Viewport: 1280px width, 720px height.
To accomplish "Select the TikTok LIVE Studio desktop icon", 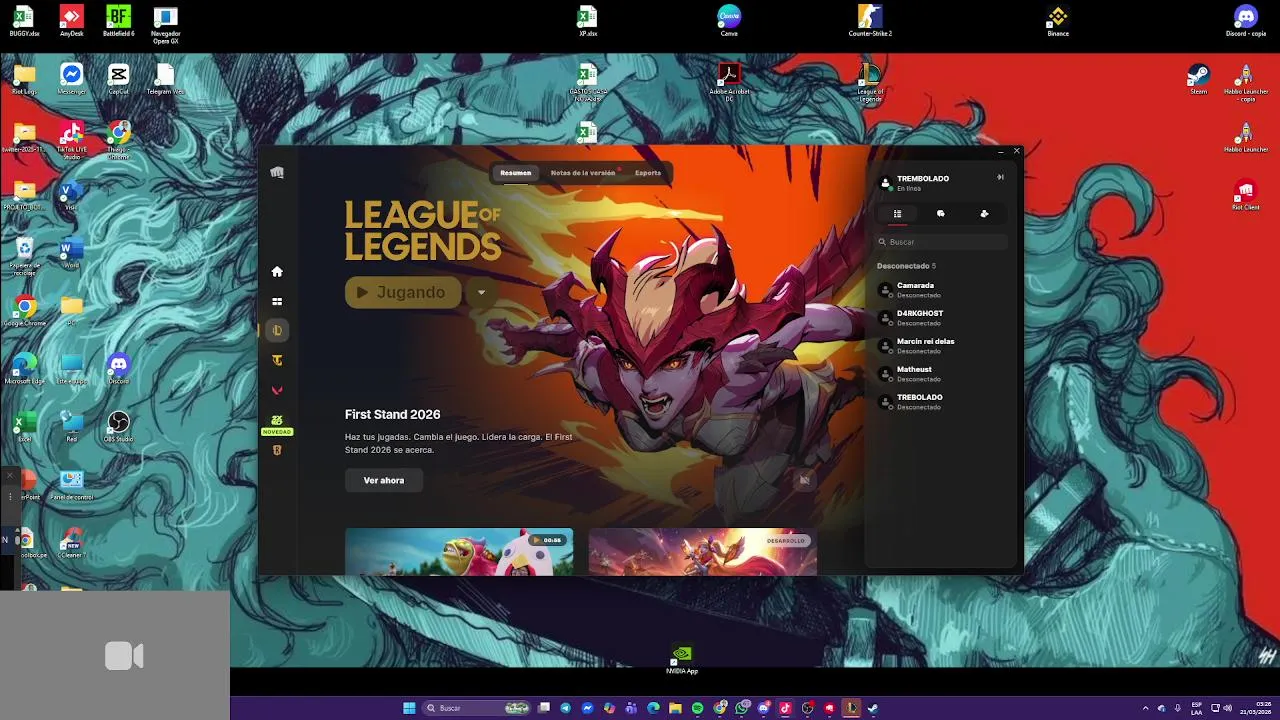I will point(71,140).
